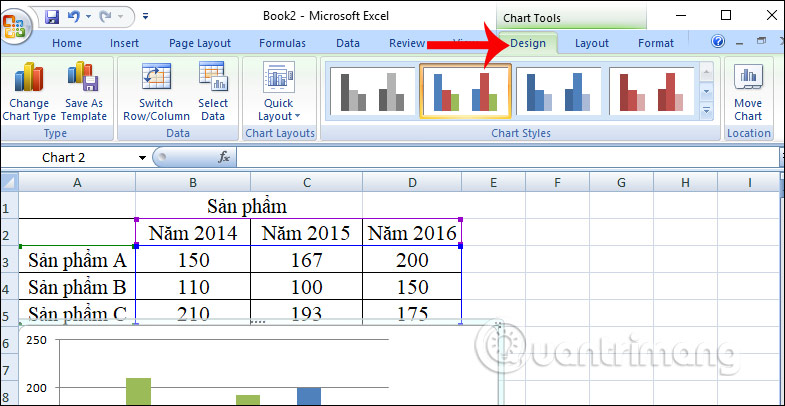Select column E header

coord(493,183)
